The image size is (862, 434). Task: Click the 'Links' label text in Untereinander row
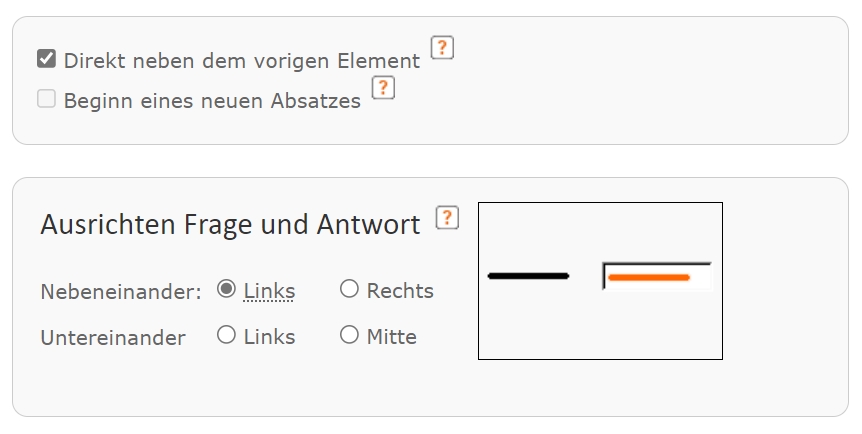(x=269, y=337)
